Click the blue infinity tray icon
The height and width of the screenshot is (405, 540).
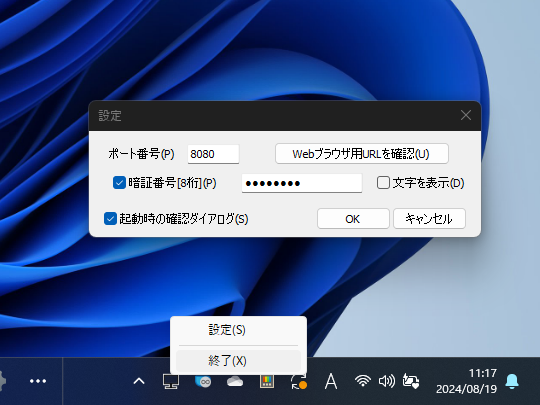tap(203, 381)
